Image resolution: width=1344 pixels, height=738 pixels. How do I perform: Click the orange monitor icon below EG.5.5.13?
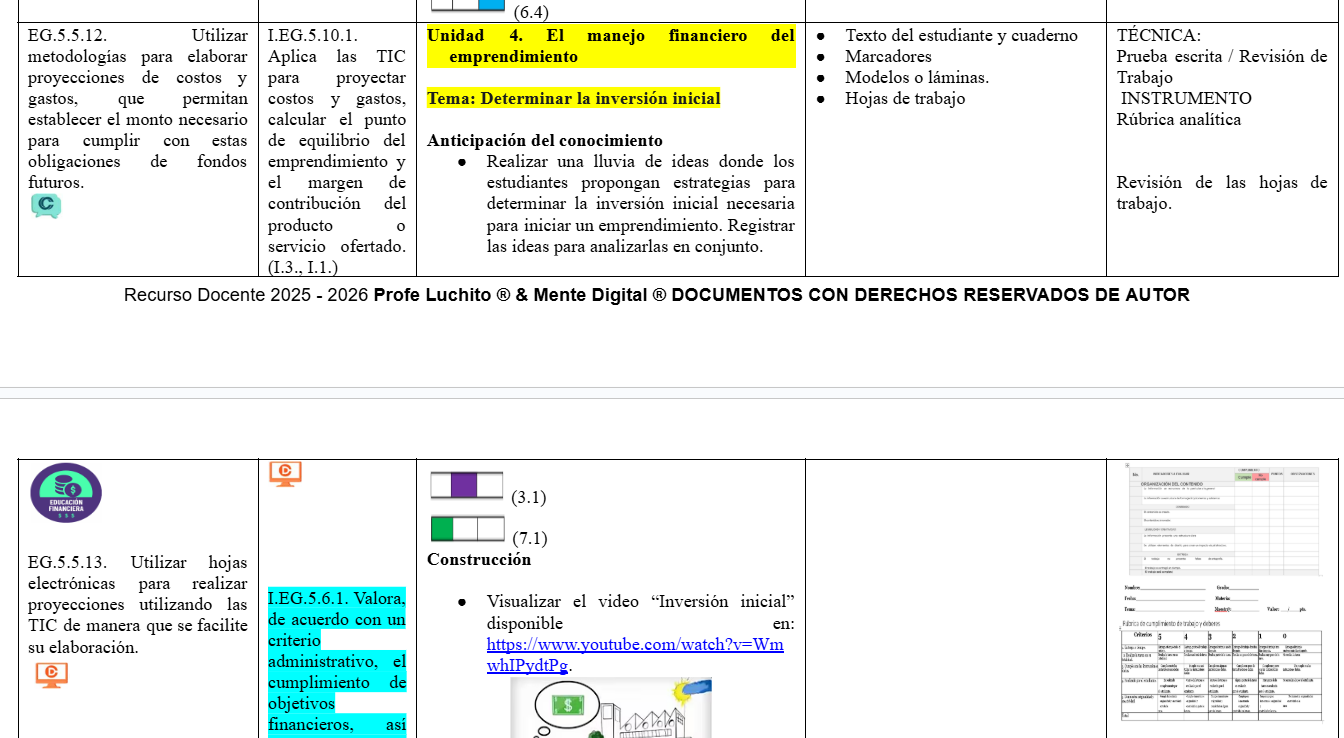click(52, 675)
